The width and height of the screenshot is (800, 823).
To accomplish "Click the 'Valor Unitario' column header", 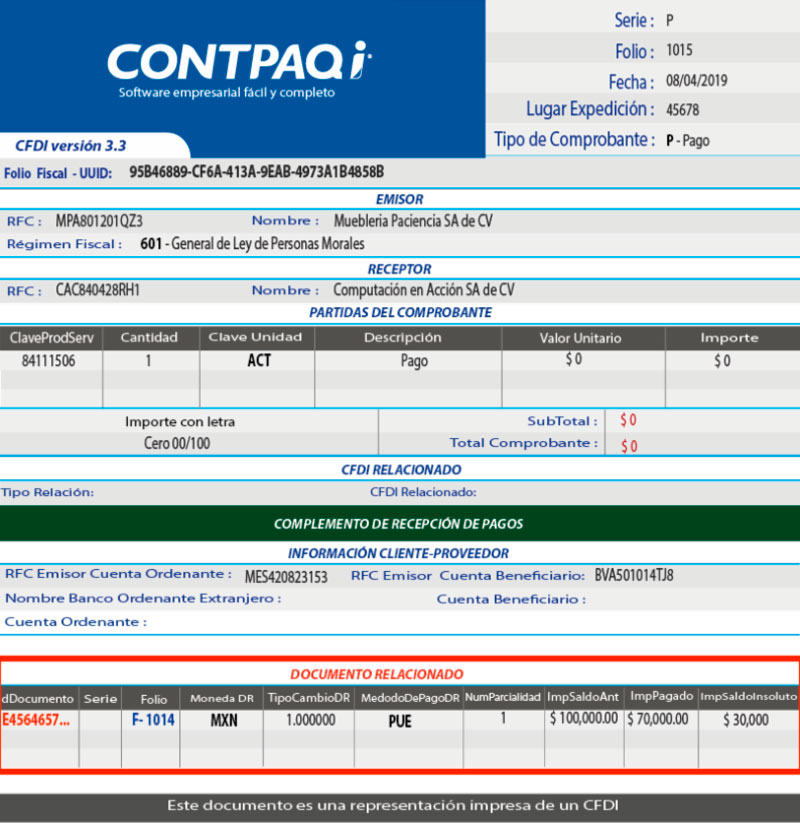I will 581,338.
